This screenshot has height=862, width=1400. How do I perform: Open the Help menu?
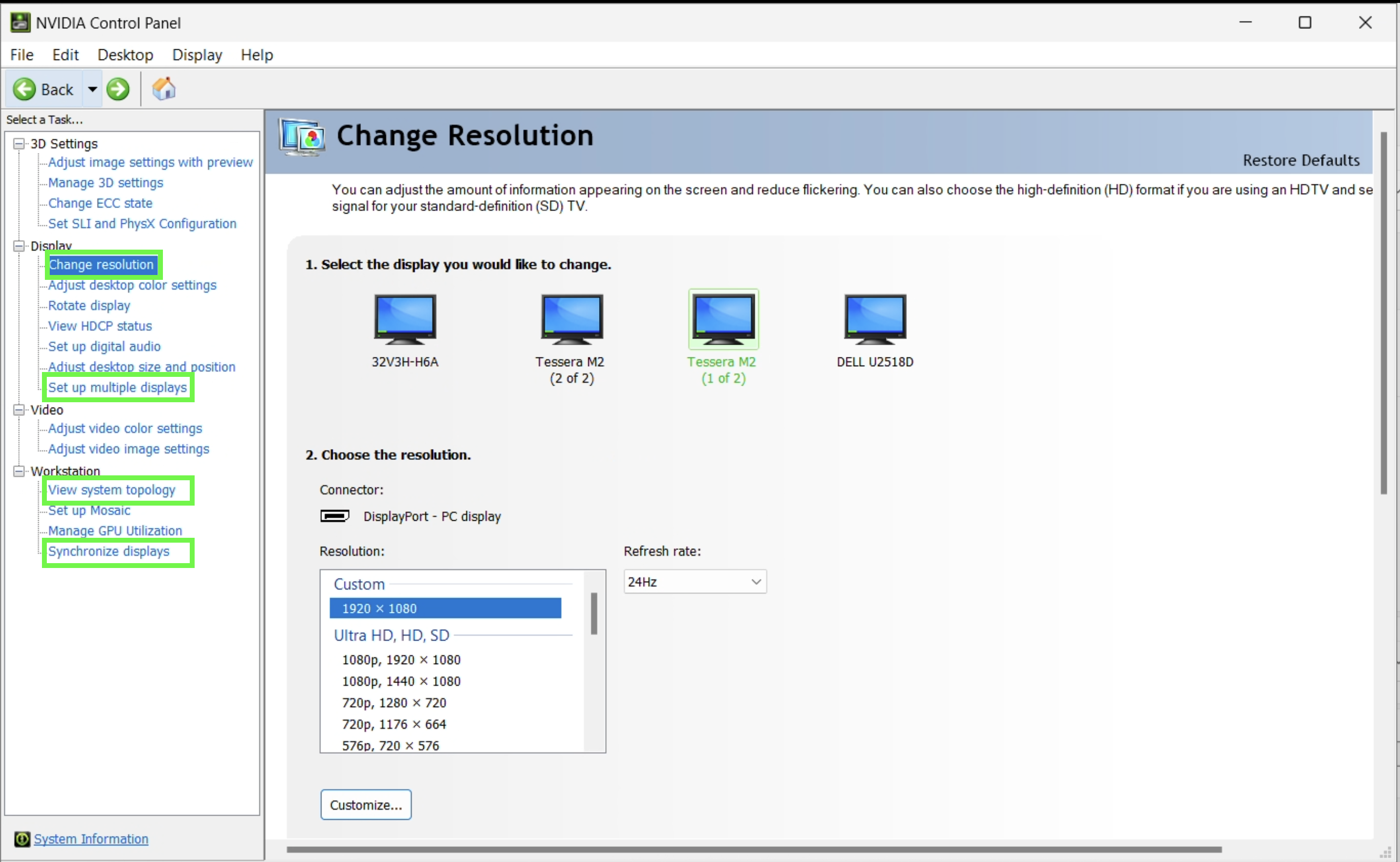[x=257, y=55]
